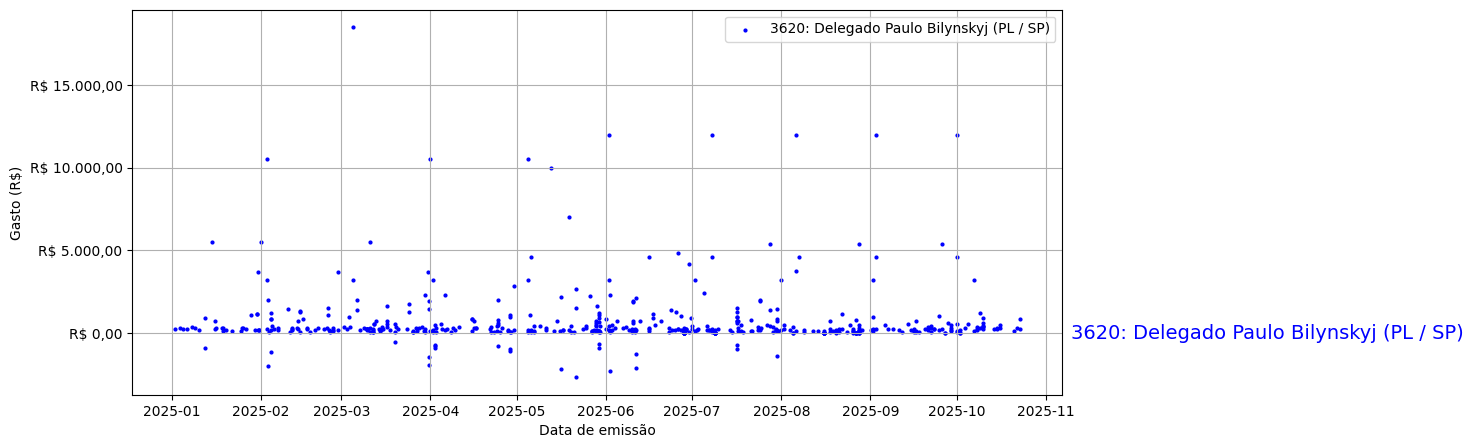Select the 2025-08 x-axis tick label
The width and height of the screenshot is (1473, 448).
781,410
